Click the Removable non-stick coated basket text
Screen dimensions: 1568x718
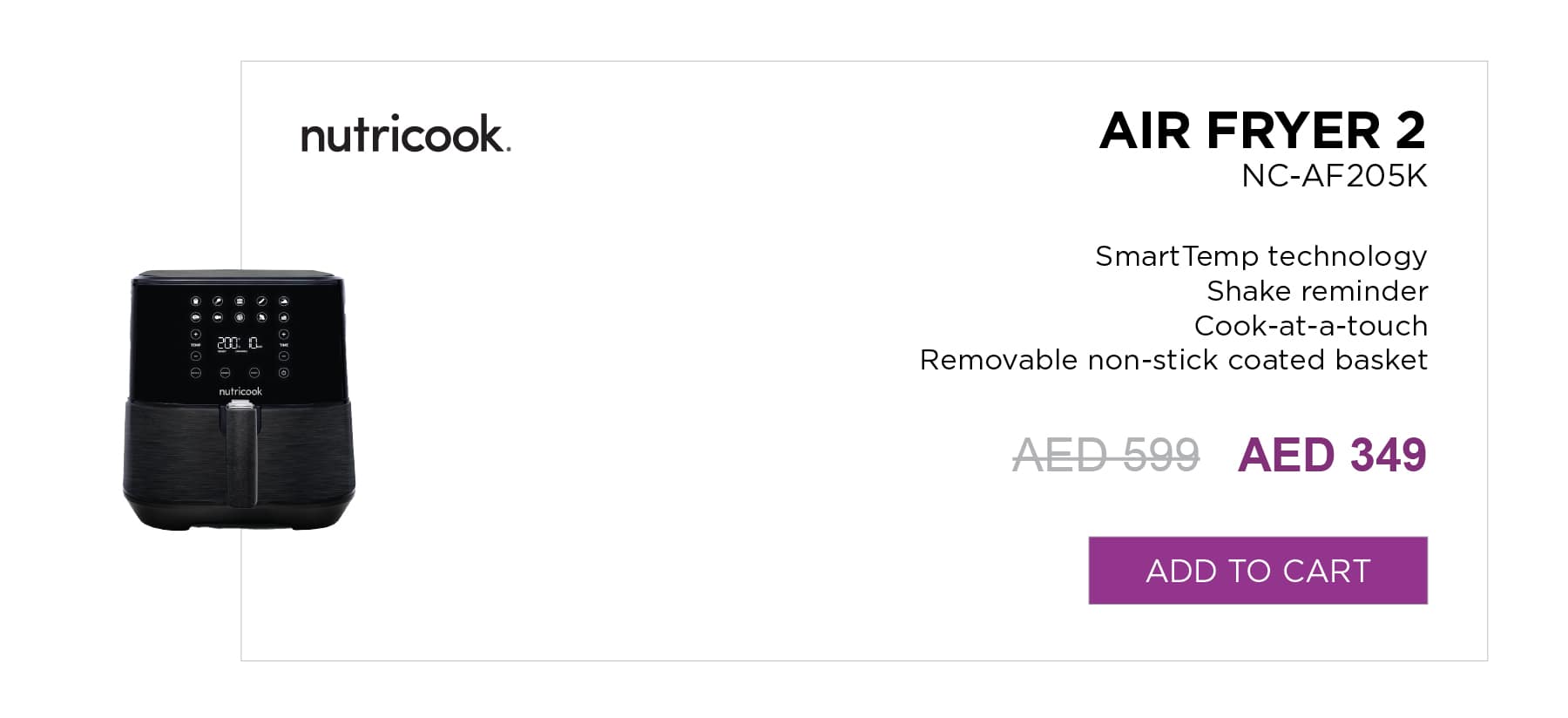1173,359
